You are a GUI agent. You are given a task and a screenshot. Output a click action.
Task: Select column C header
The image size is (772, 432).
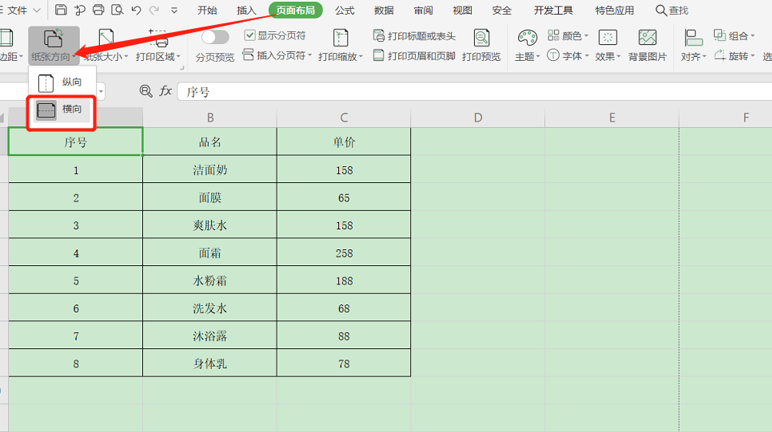(x=344, y=118)
